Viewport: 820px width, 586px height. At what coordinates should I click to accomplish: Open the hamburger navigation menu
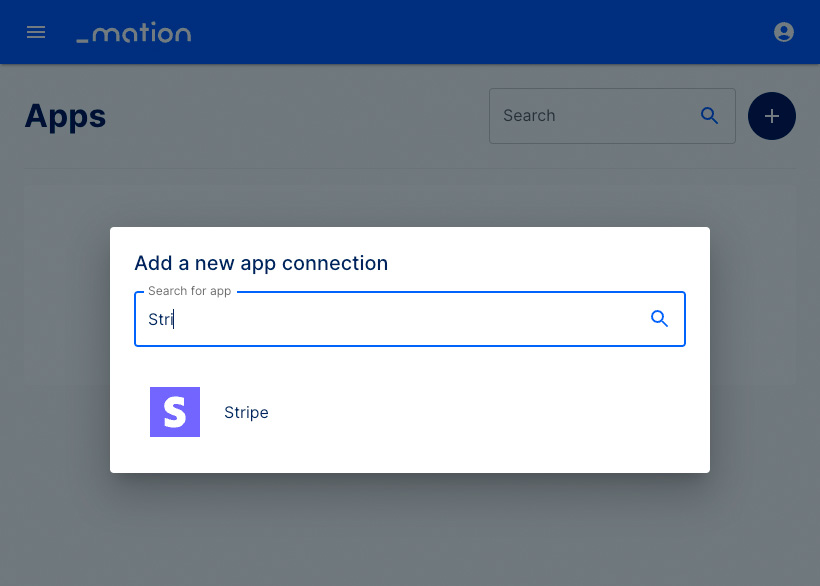click(36, 32)
